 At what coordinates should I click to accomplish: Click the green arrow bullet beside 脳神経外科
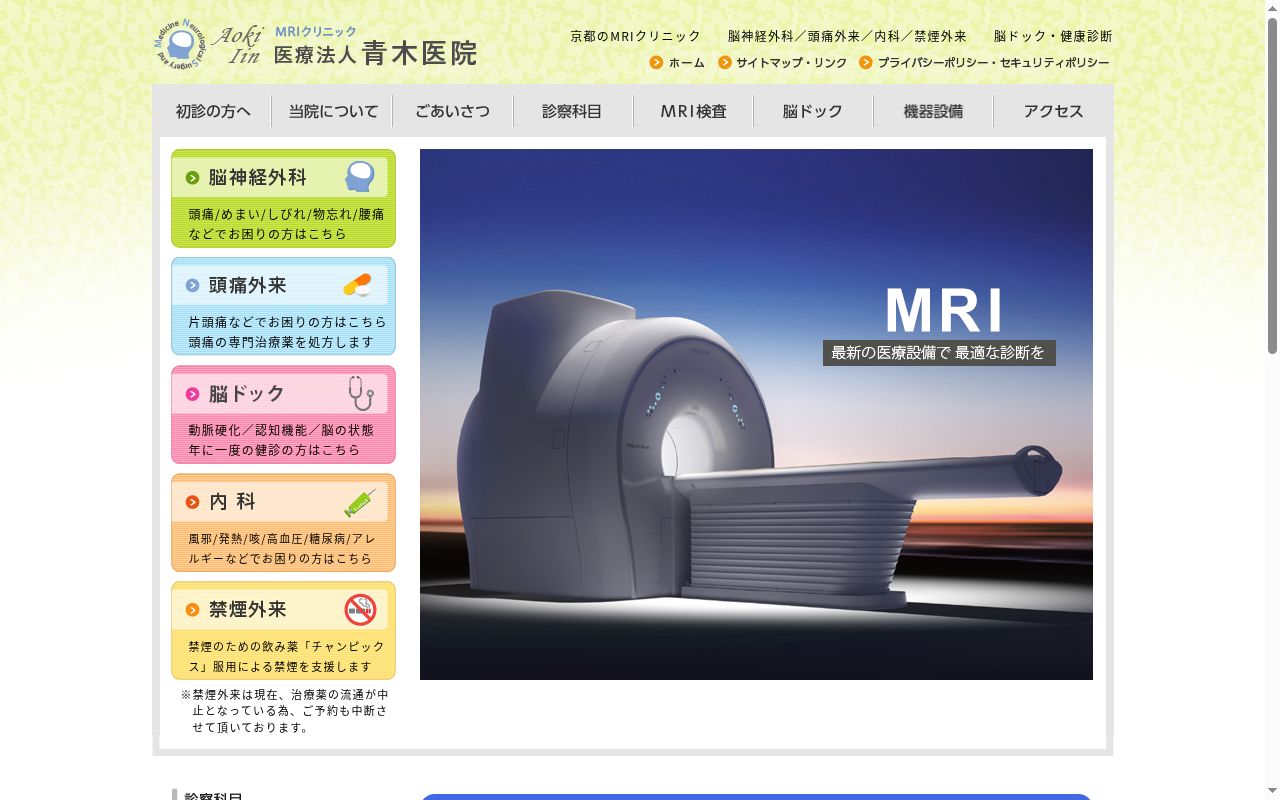click(x=192, y=178)
